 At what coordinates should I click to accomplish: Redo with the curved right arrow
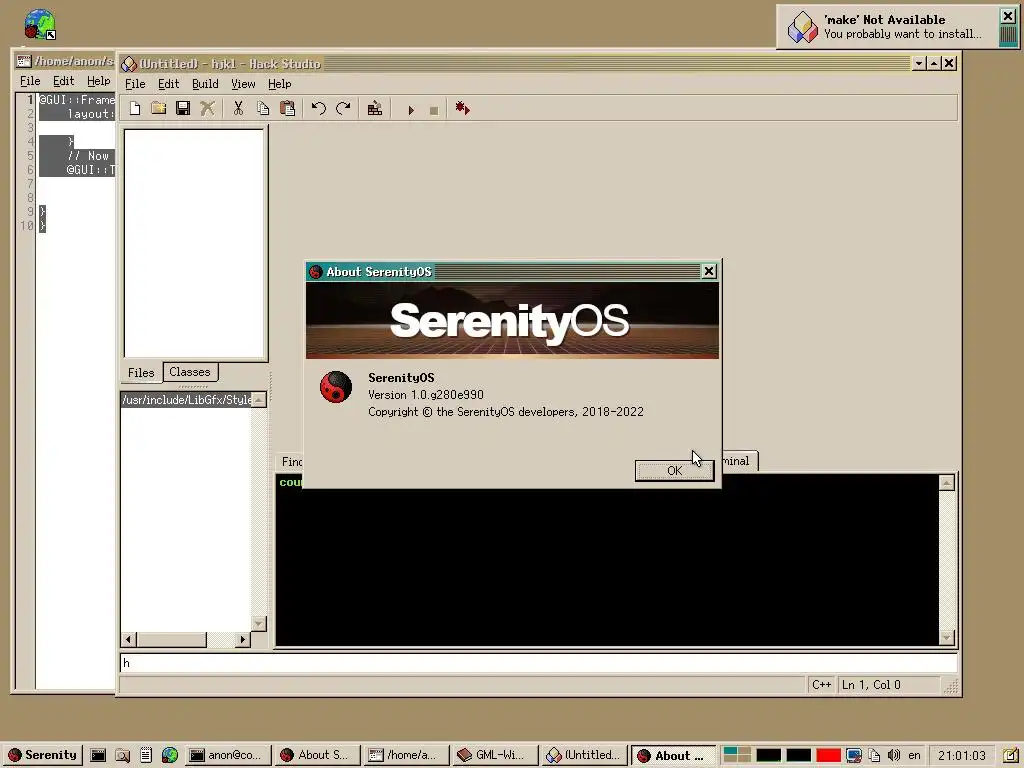344,108
